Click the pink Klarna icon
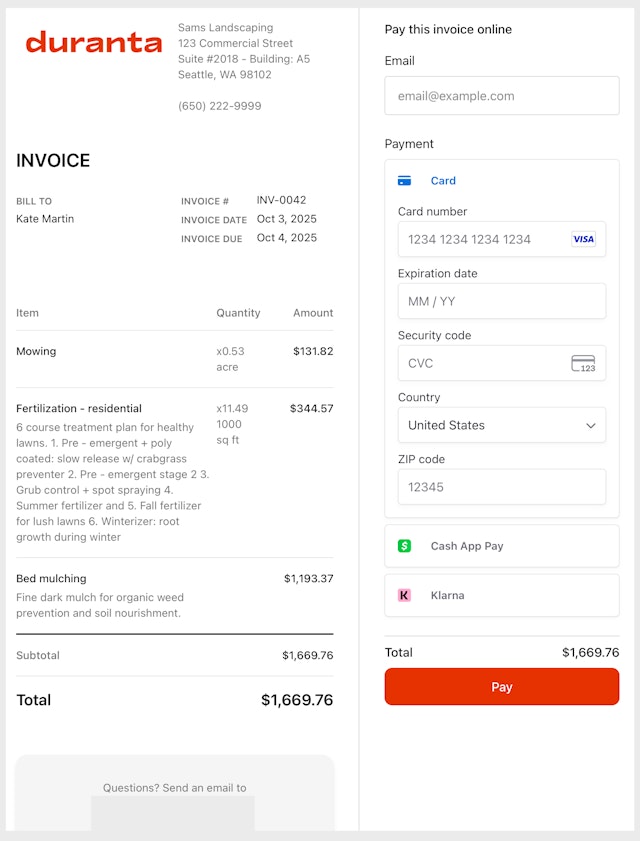The image size is (640, 841). tap(404, 595)
